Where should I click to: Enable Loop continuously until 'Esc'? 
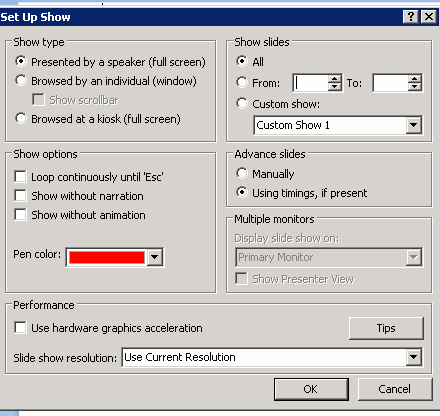(20, 177)
